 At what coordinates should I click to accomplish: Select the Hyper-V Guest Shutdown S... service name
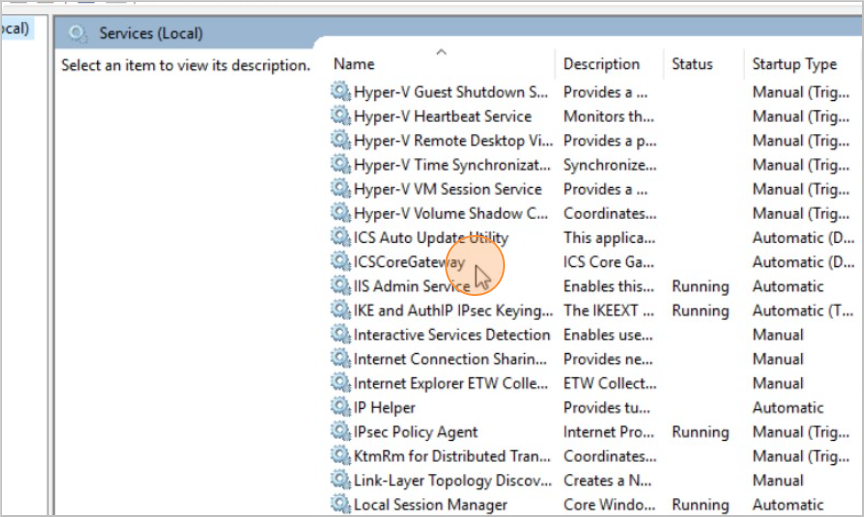451,92
